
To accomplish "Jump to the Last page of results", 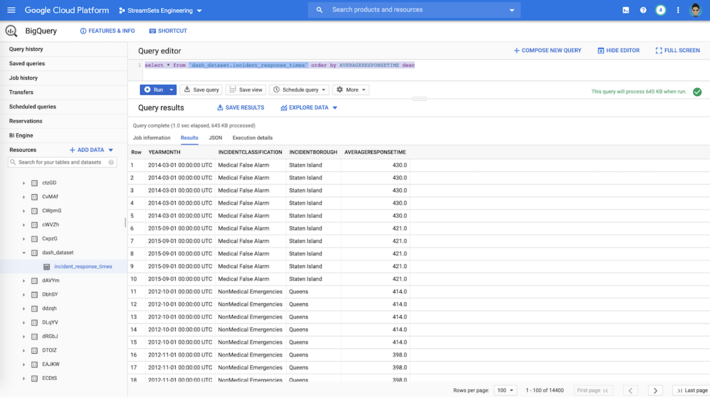I will 692,390.
